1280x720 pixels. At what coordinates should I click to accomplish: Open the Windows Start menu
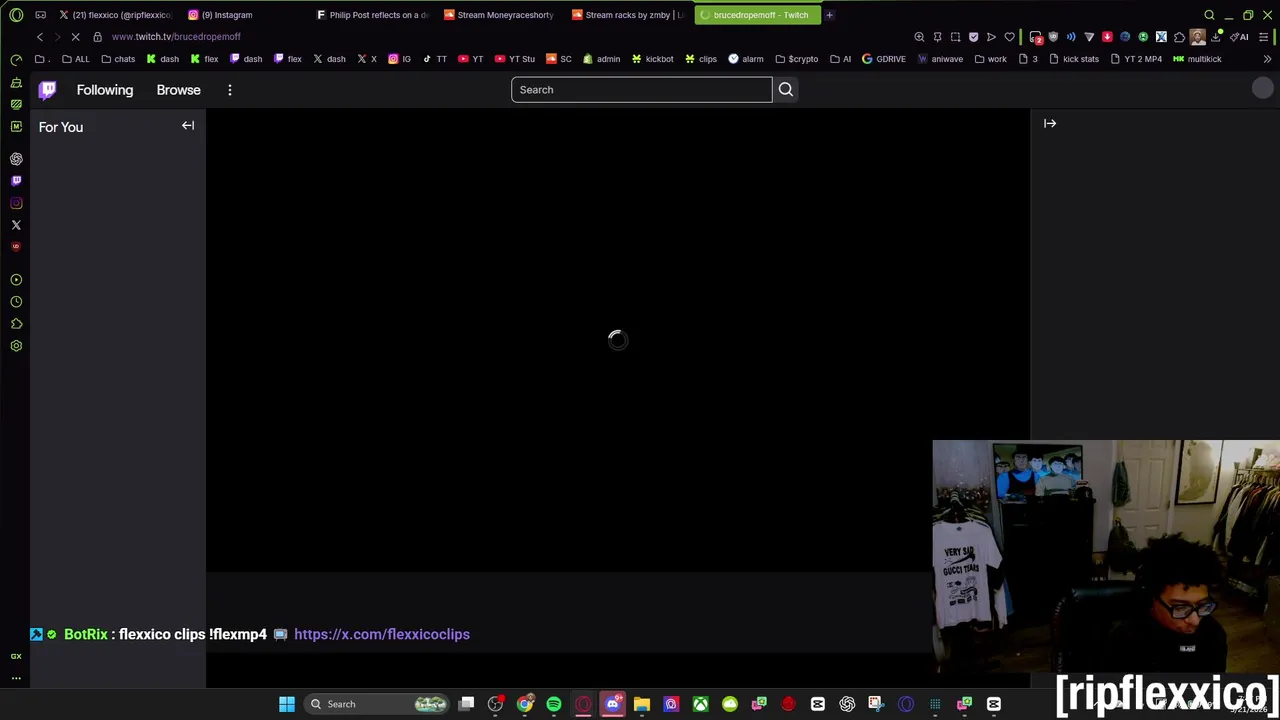pyautogui.click(x=287, y=704)
